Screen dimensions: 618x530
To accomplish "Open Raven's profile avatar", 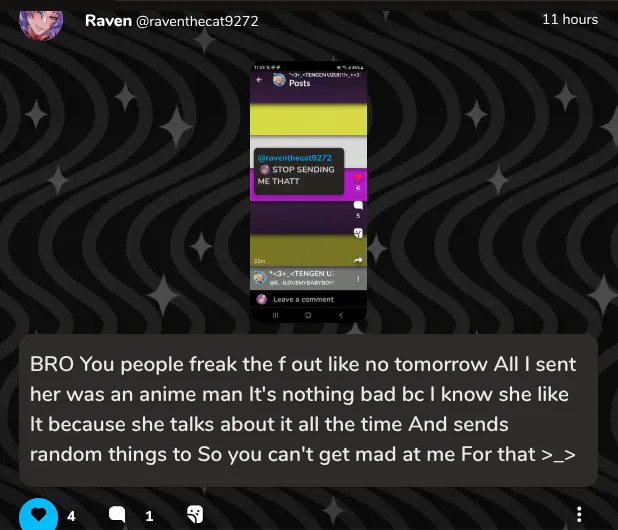I will click(41, 24).
